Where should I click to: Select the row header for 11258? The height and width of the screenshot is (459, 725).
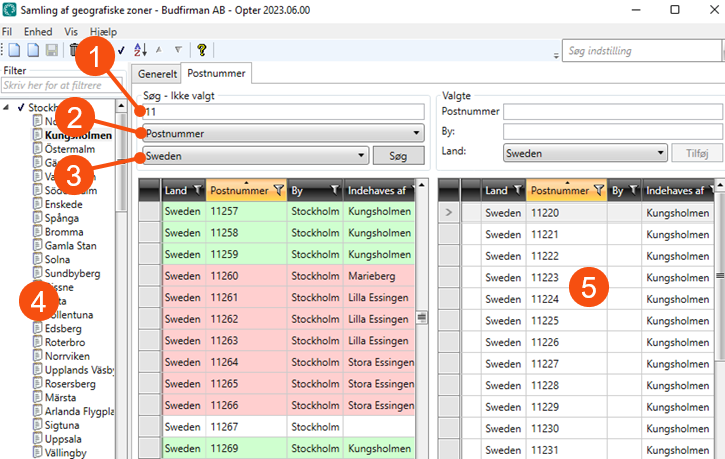pyautogui.click(x=150, y=233)
